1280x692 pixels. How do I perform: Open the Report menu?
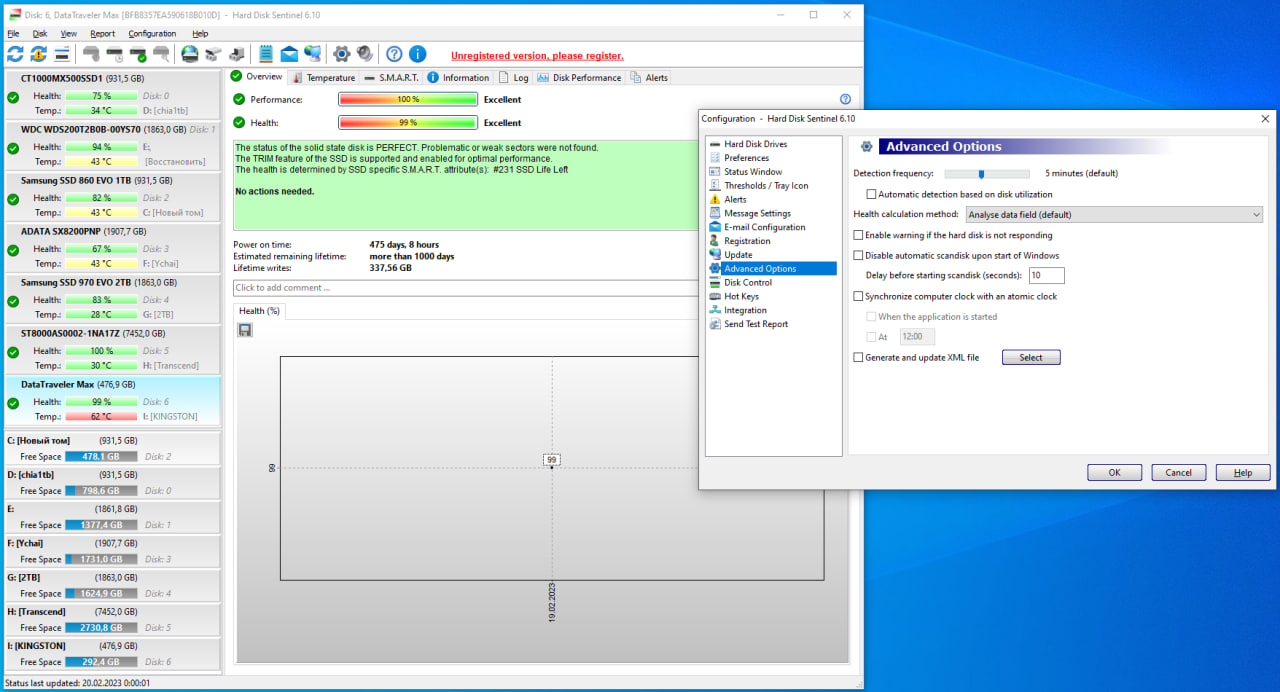click(103, 33)
